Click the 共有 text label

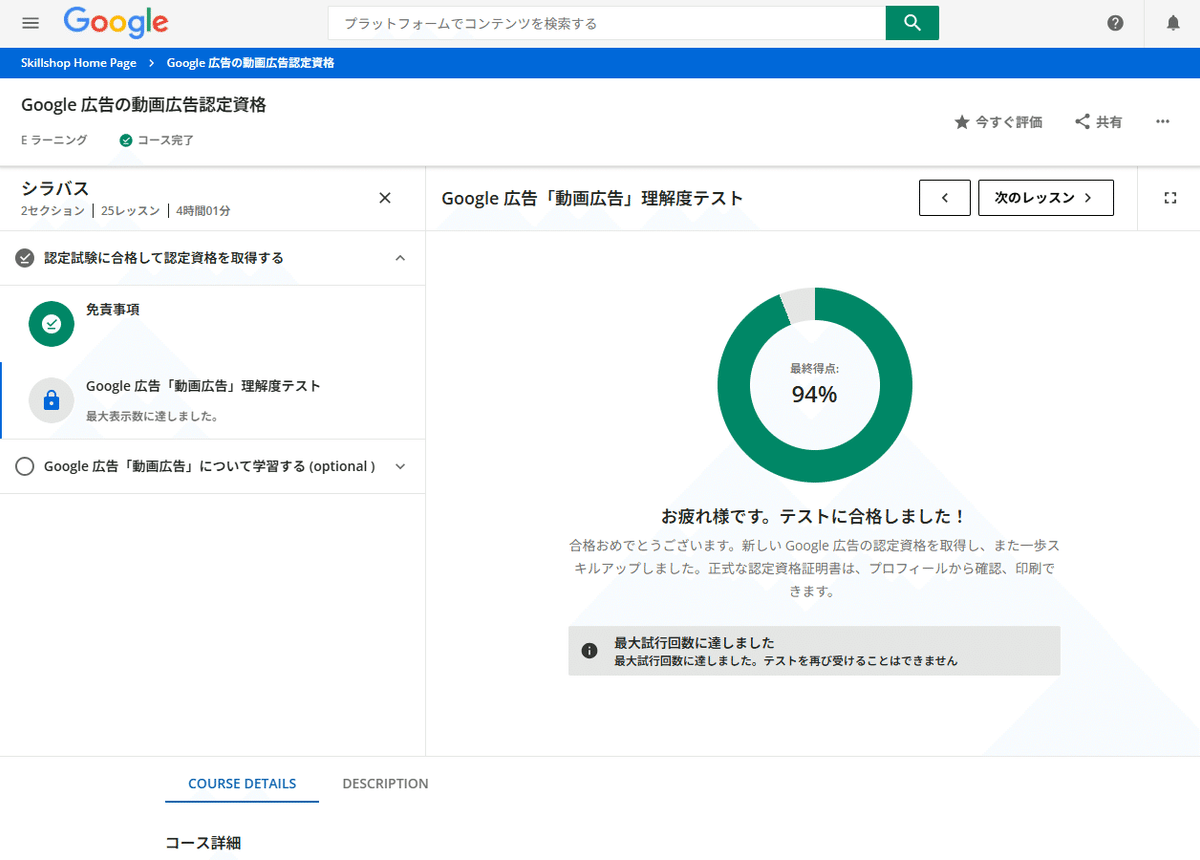click(x=1109, y=122)
